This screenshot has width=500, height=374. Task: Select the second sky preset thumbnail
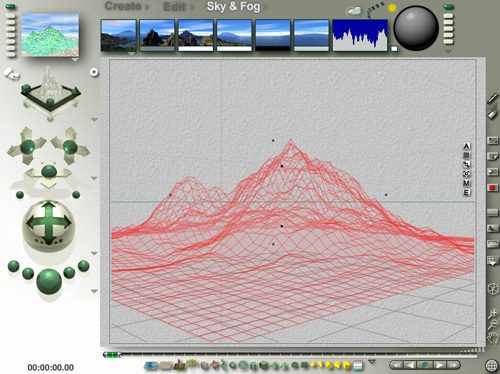[x=157, y=35]
